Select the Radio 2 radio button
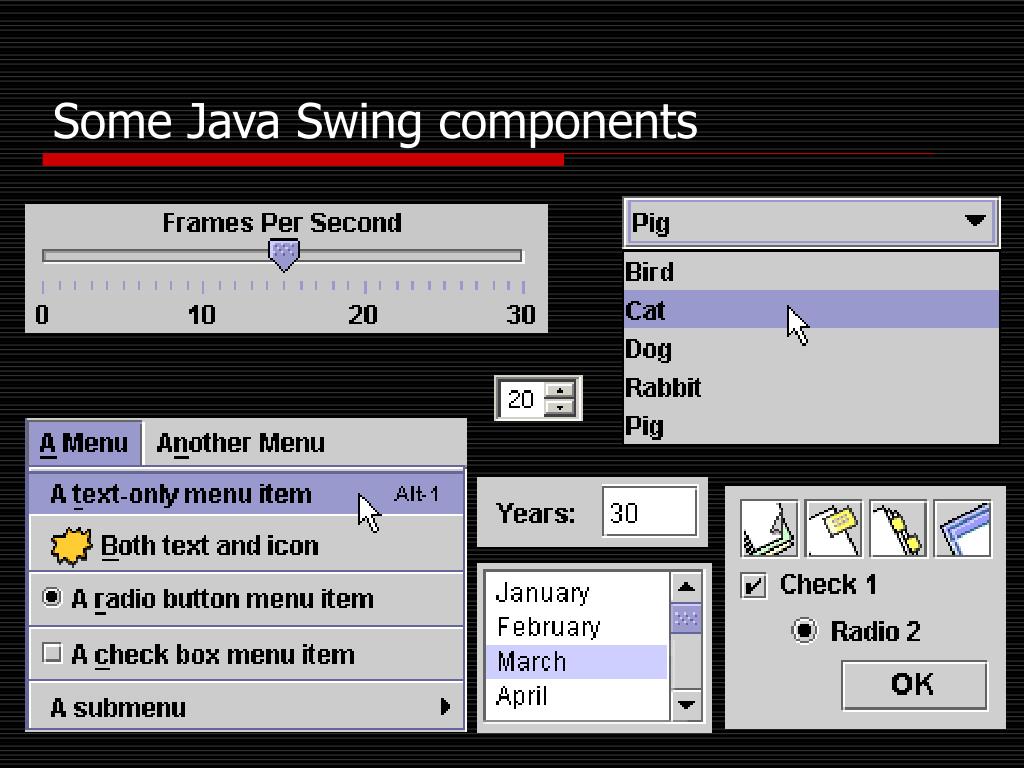The image size is (1024, 768). point(804,631)
